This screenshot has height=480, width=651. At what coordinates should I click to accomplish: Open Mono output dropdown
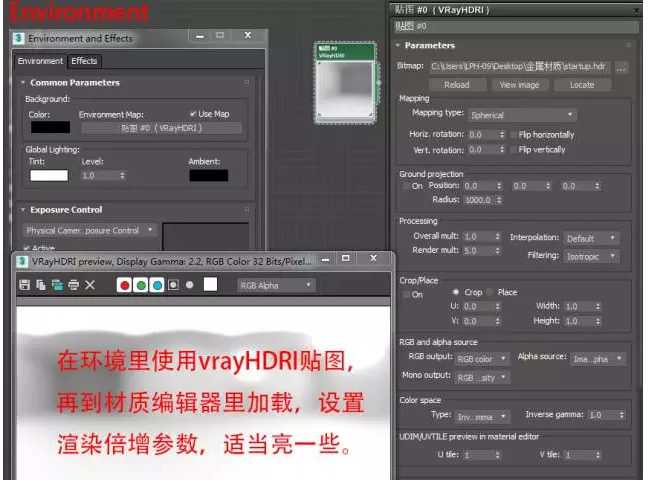point(482,377)
